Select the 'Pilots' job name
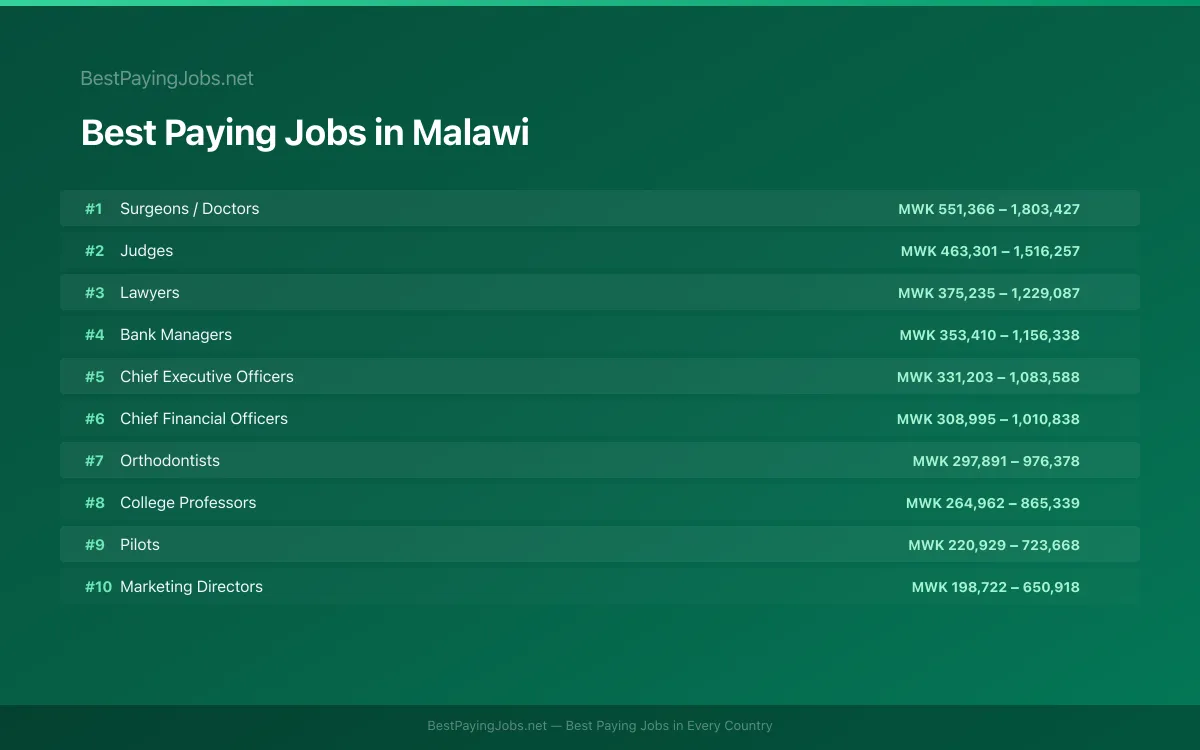This screenshot has height=750, width=1200. pos(140,545)
